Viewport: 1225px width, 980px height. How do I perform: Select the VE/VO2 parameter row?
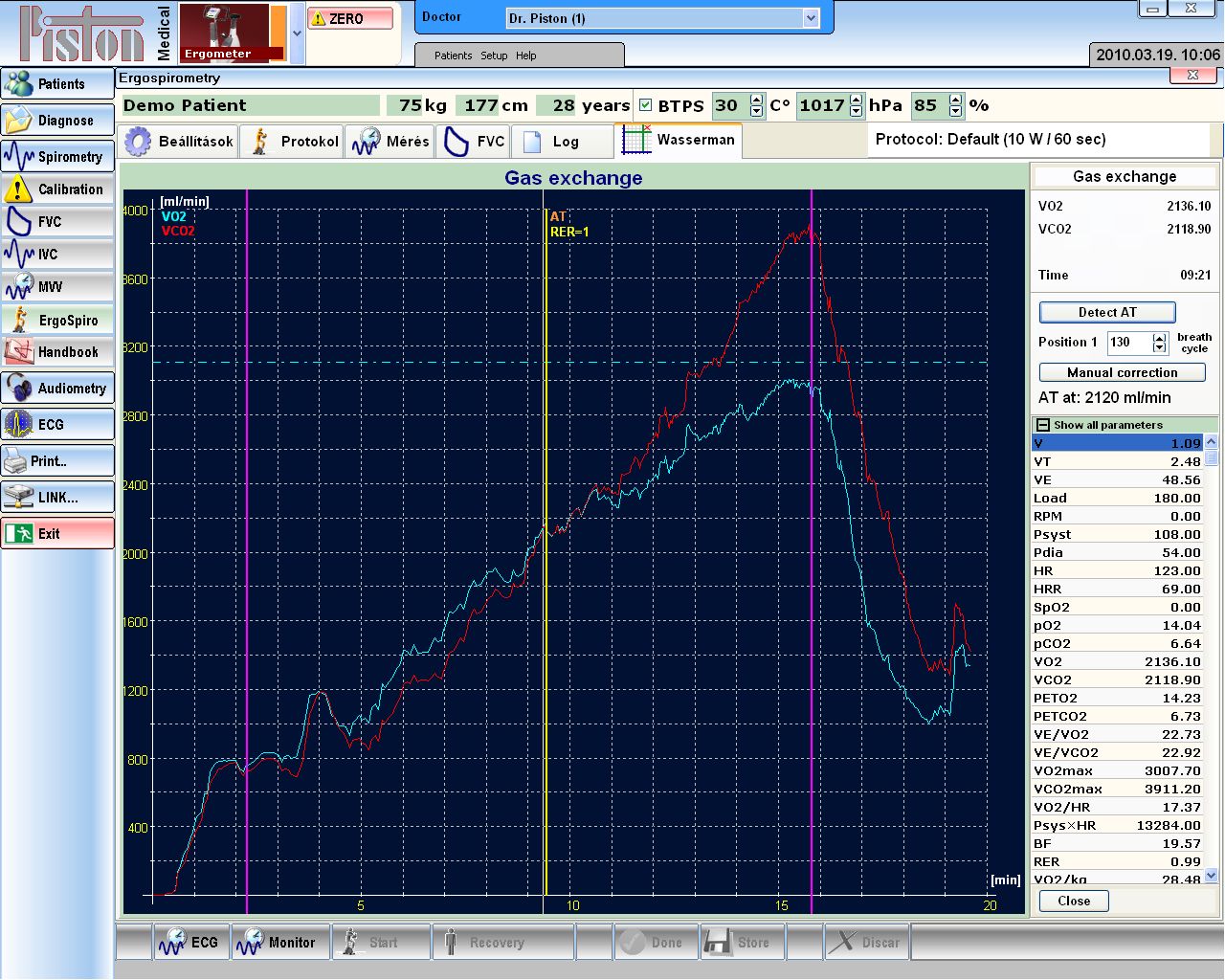[x=1117, y=734]
